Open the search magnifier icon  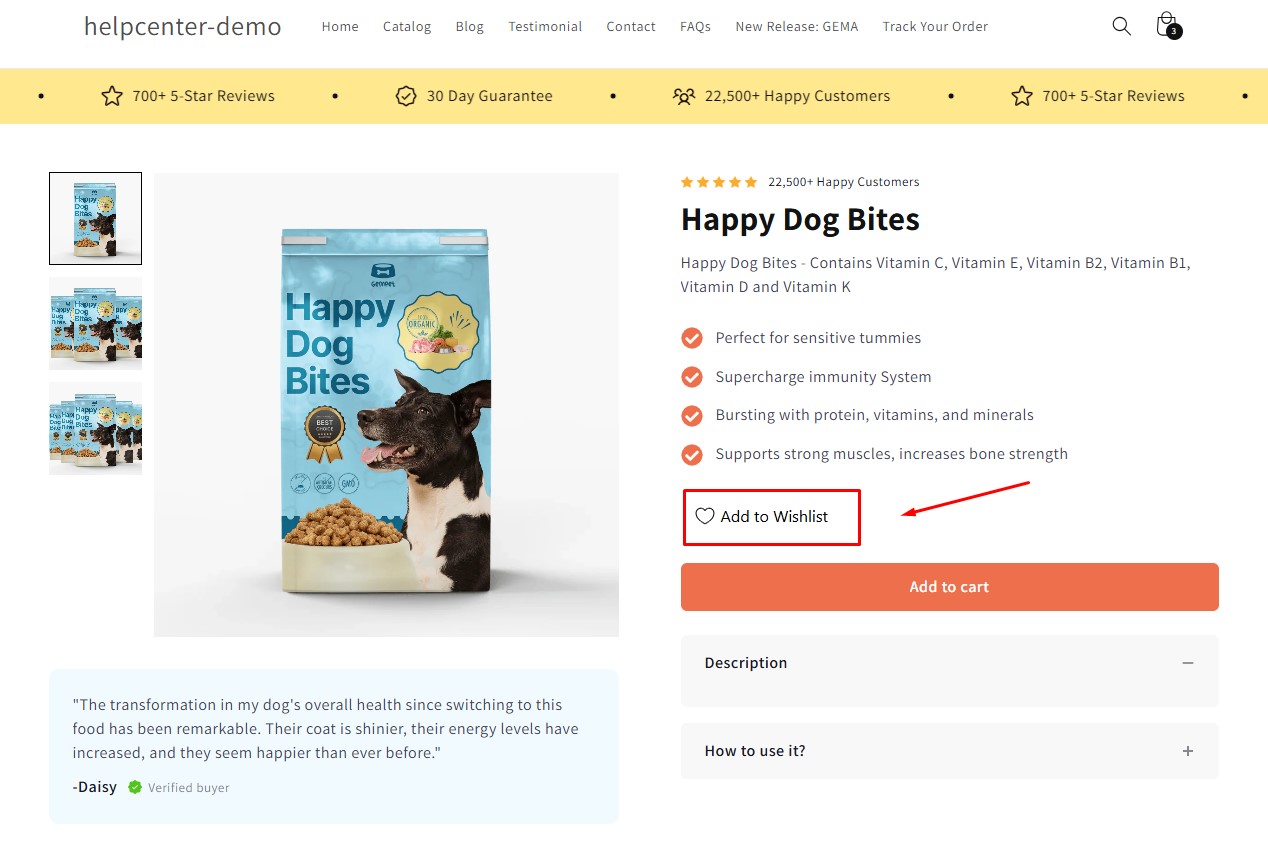click(x=1121, y=26)
